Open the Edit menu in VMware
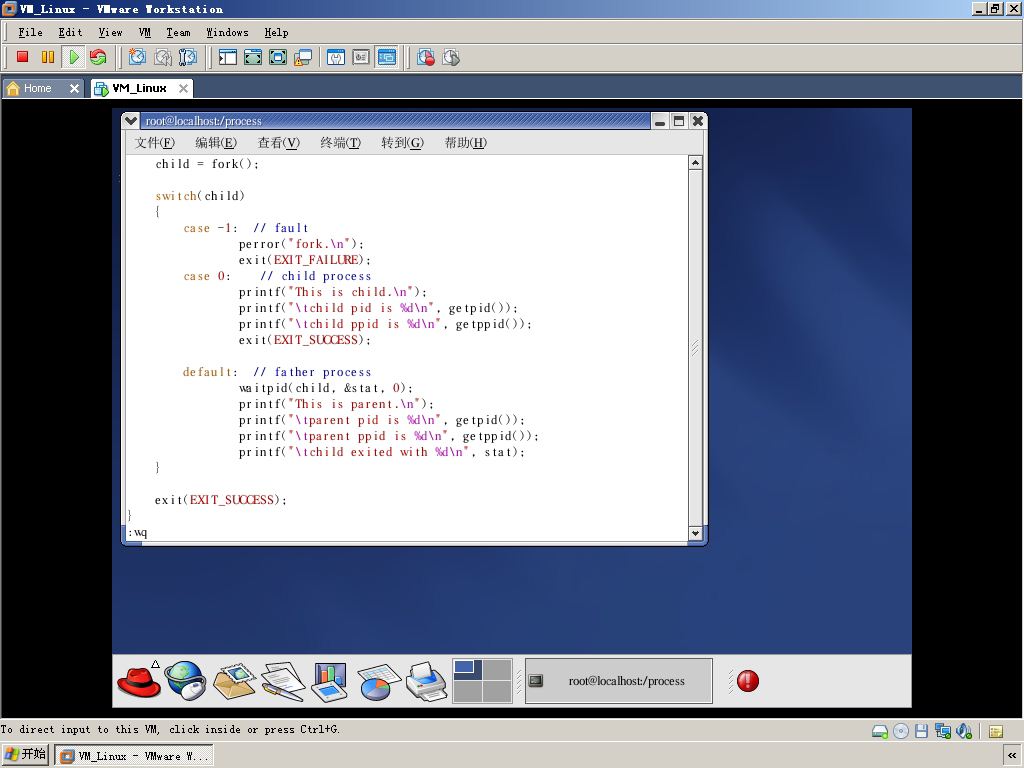1024x768 pixels. pos(70,32)
